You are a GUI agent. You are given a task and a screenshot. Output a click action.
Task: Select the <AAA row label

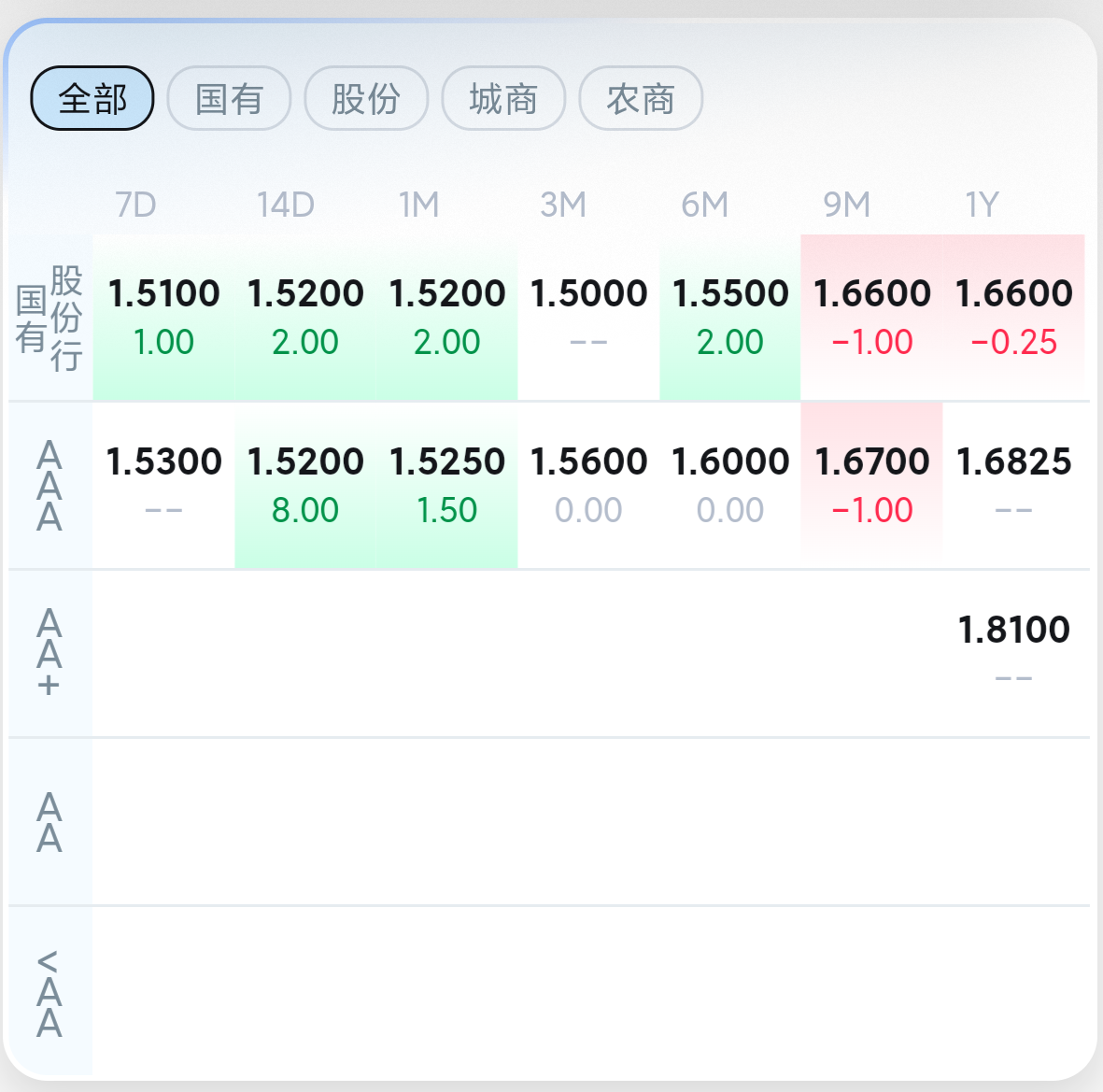[x=49, y=992]
